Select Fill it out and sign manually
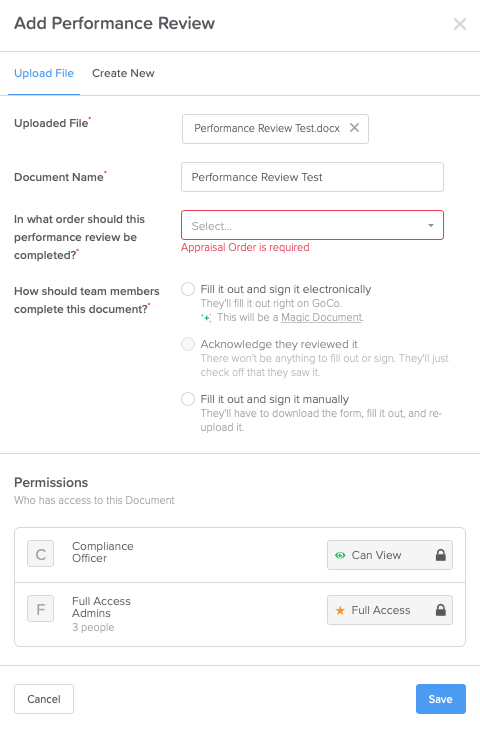Viewport: 480px width, 729px height. coord(188,399)
